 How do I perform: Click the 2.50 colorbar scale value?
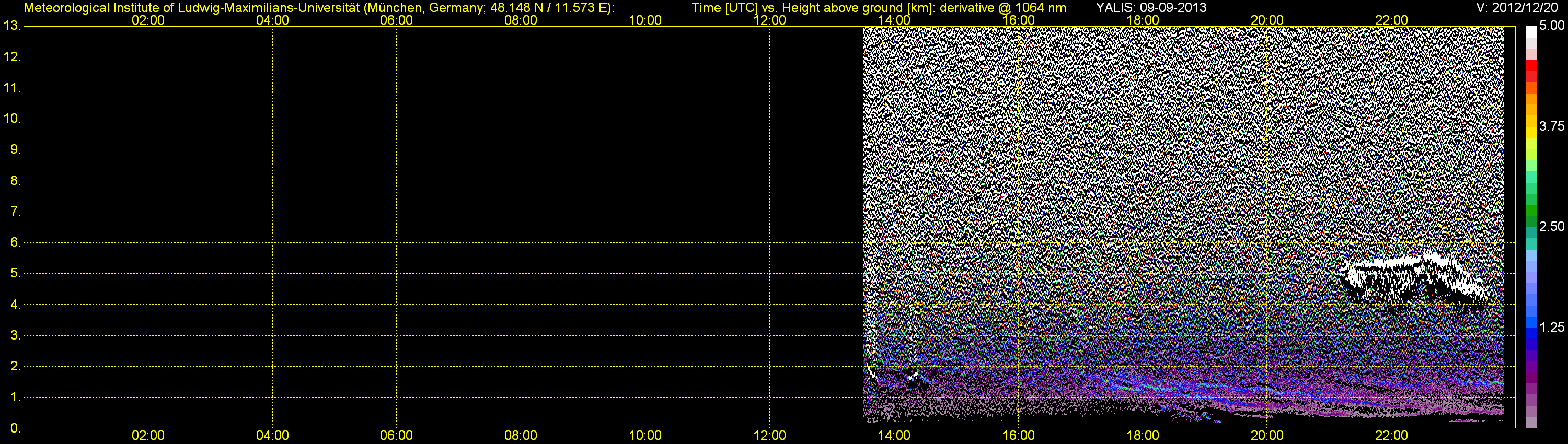pos(1552,226)
